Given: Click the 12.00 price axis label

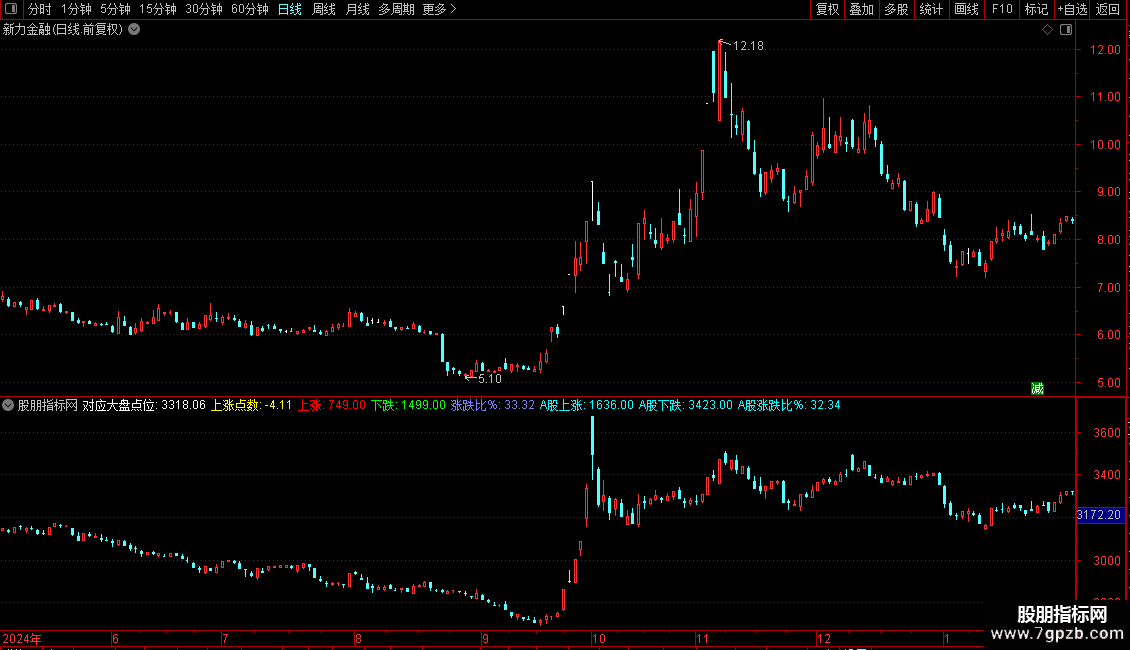Looking at the screenshot, I should click(x=1105, y=50).
